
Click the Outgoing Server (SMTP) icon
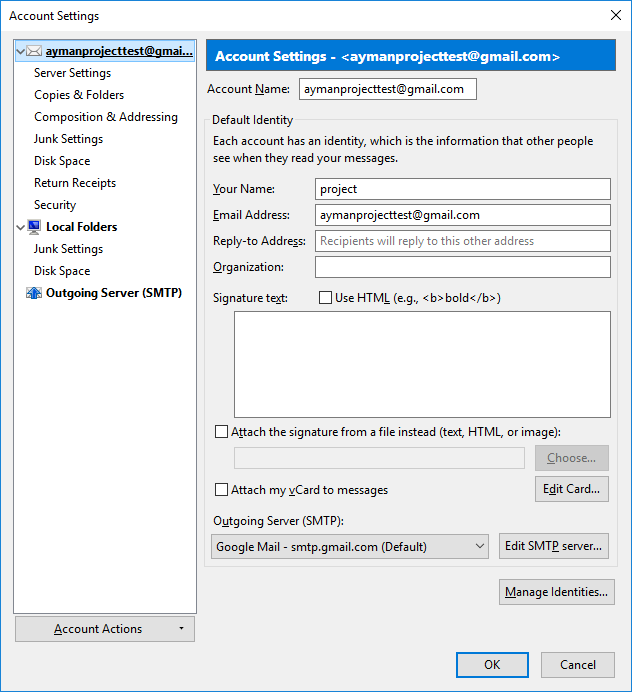[x=34, y=293]
